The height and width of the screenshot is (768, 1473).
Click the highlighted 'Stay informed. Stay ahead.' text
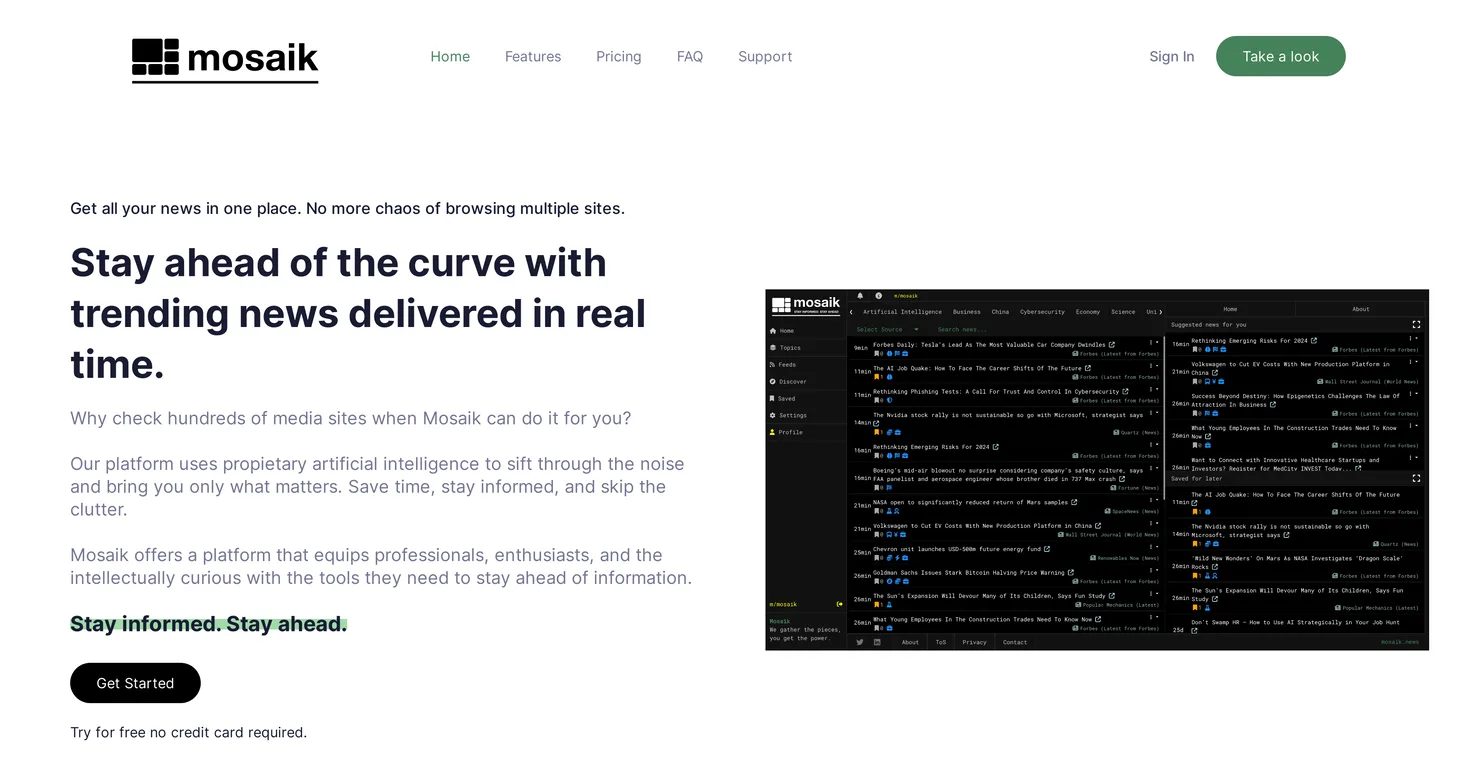click(x=209, y=624)
